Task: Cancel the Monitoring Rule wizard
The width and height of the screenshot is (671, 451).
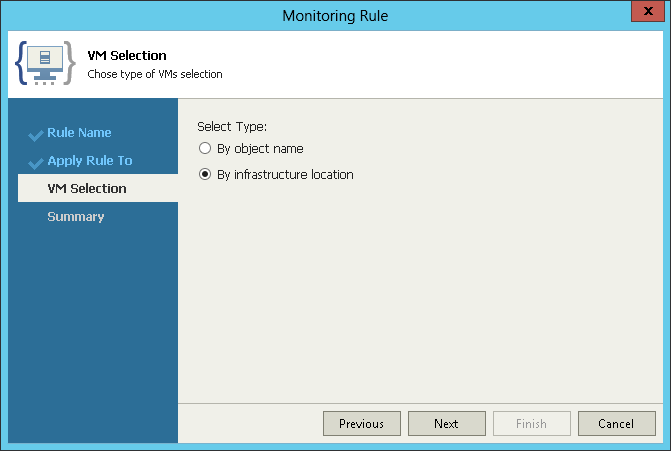Action: [616, 424]
